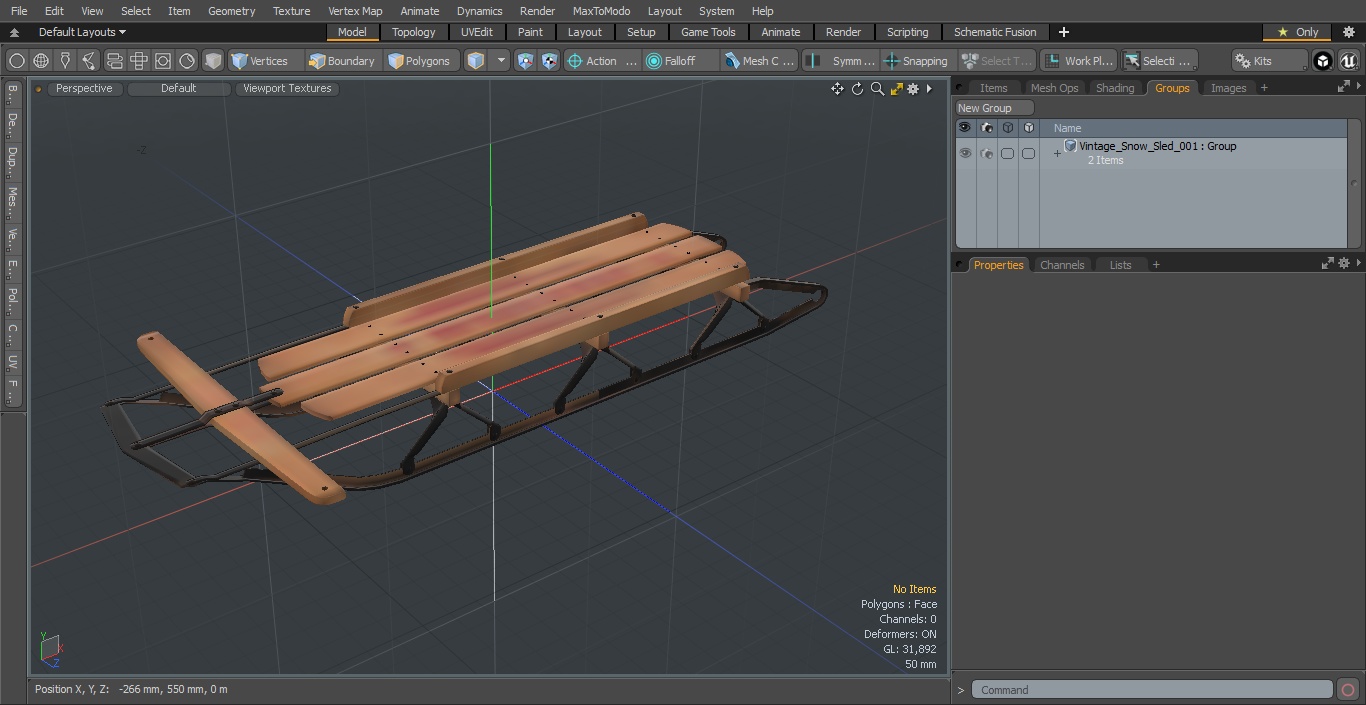Screen dimensions: 1366x705
Task: Open the dropdown arrow next to items cube
Action: point(501,61)
